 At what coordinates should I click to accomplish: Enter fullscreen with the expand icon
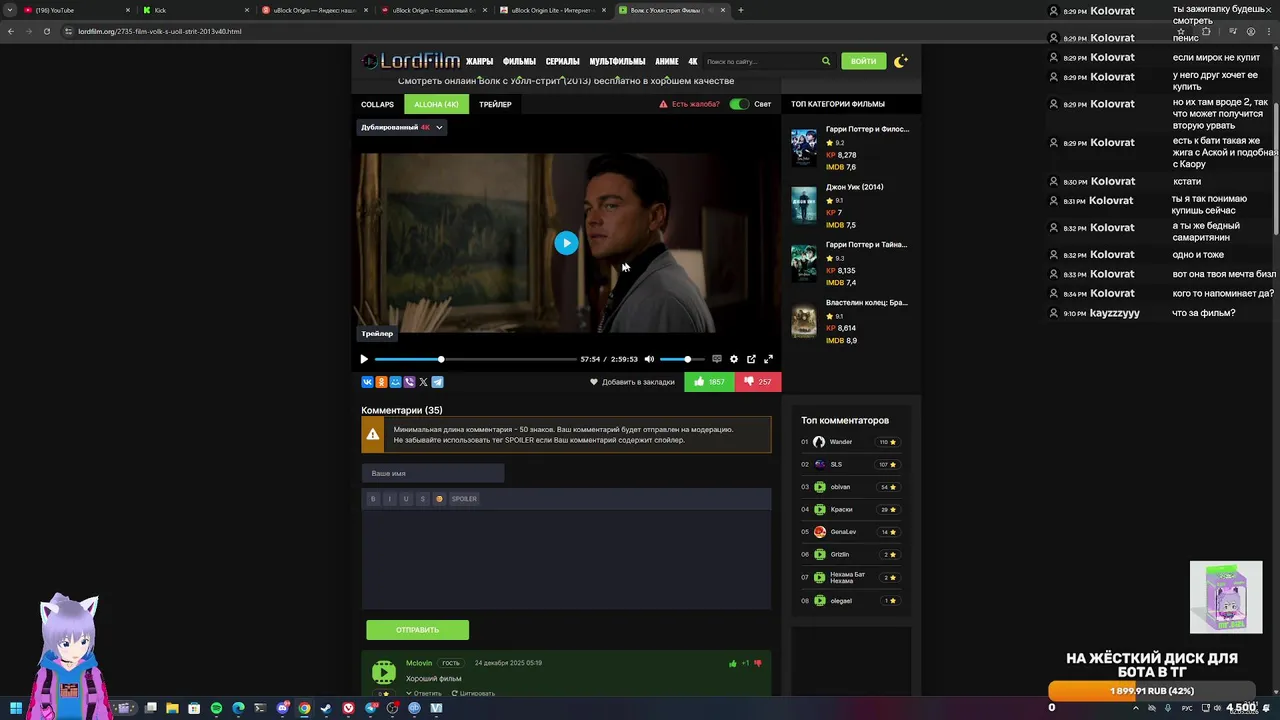pyautogui.click(x=768, y=359)
